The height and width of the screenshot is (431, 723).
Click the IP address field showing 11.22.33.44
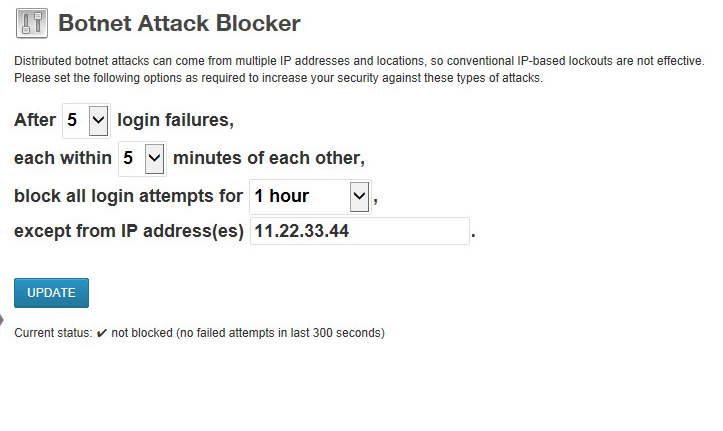[360, 231]
